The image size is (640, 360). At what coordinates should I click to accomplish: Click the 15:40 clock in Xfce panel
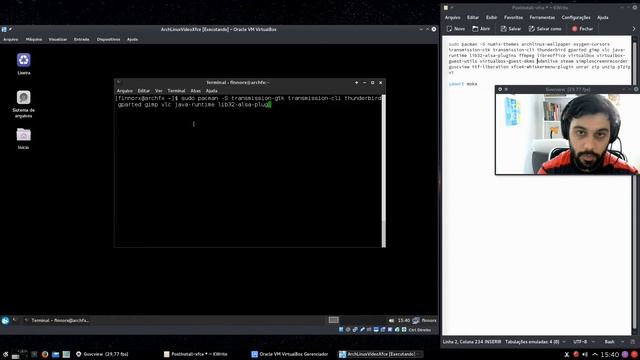[404, 320]
